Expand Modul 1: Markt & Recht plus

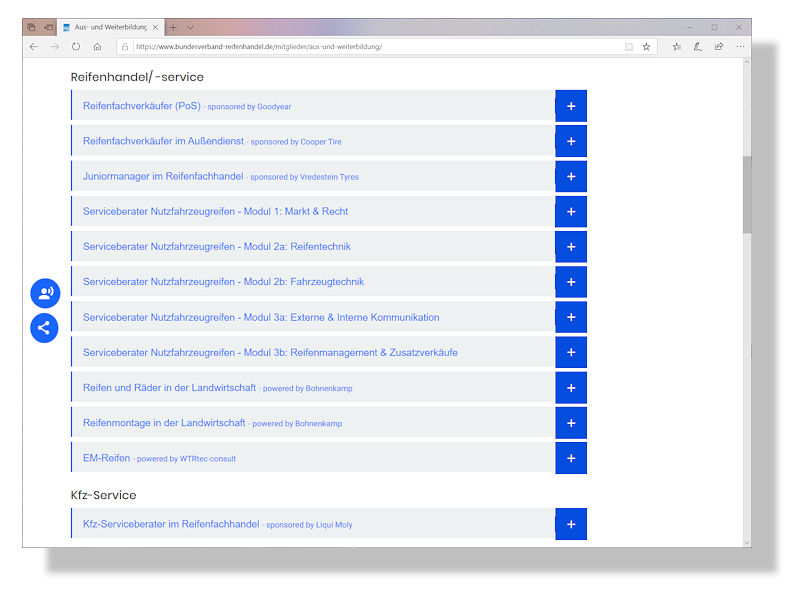pos(571,212)
